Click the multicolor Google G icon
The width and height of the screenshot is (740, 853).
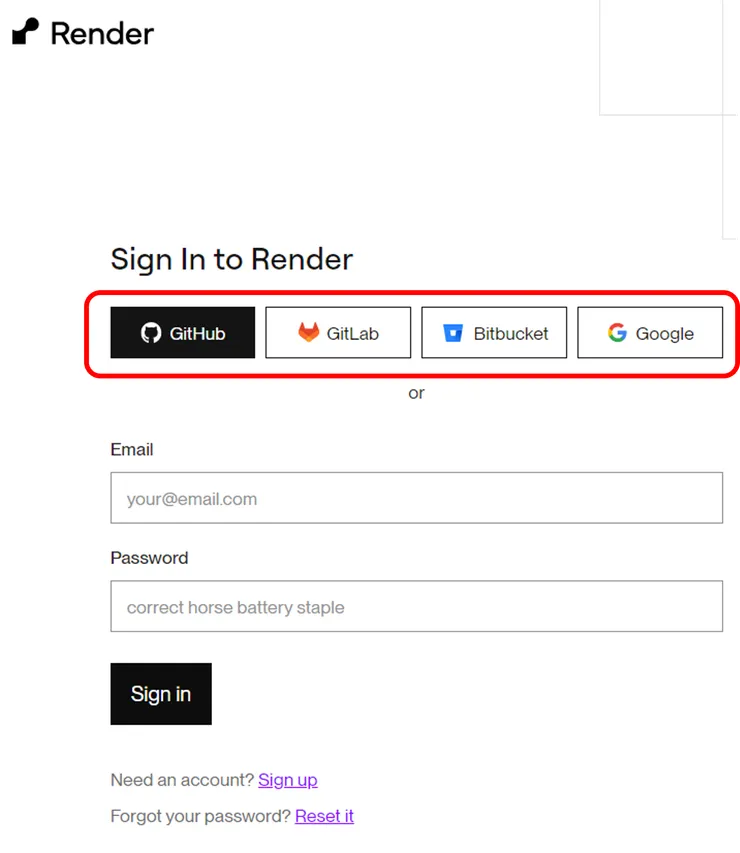pos(617,333)
